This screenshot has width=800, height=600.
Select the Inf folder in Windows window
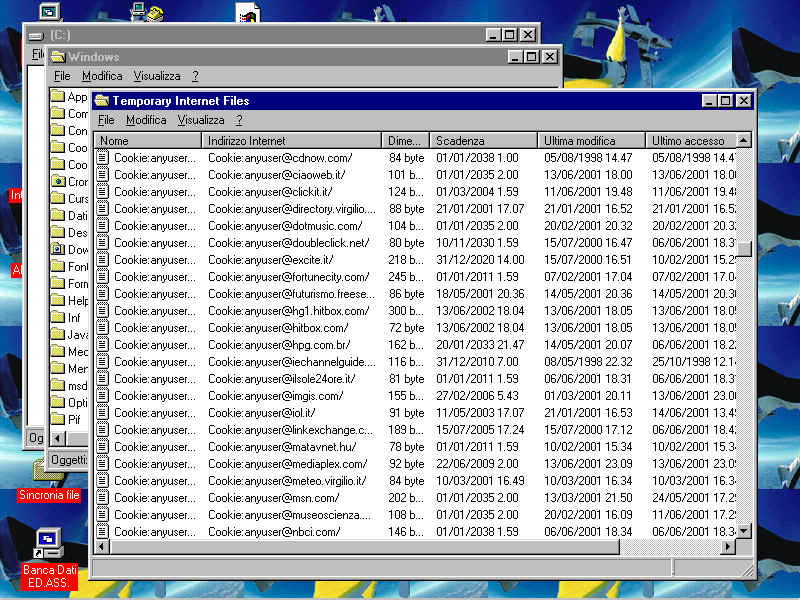pos(66,317)
